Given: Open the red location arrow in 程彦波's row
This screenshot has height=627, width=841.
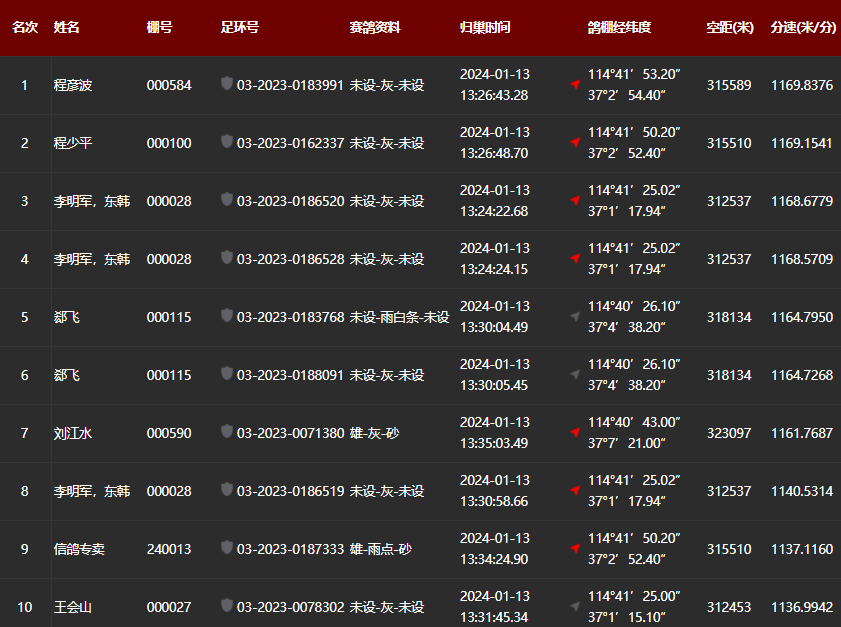Looking at the screenshot, I should (575, 85).
